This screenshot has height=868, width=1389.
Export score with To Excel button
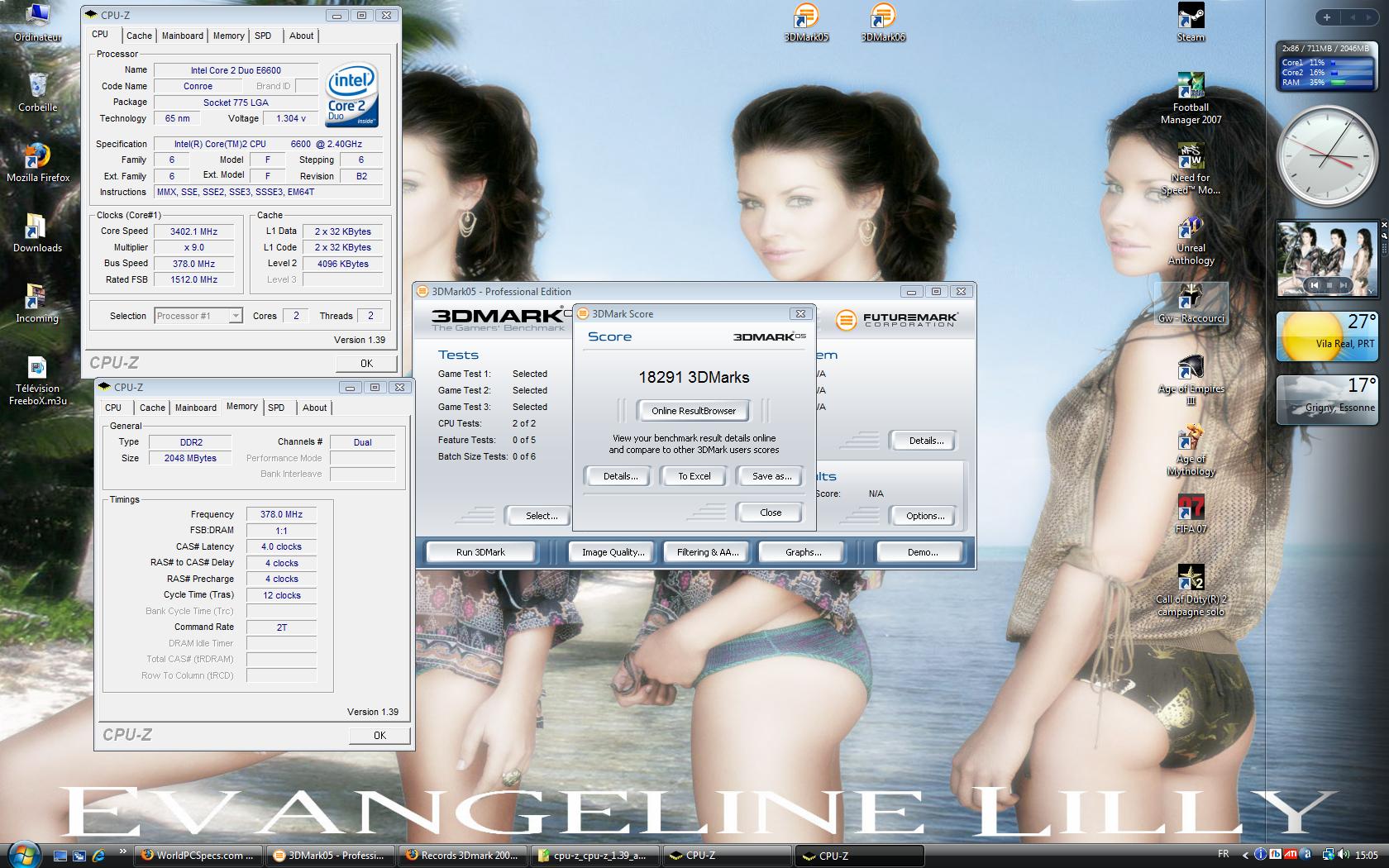(x=694, y=476)
